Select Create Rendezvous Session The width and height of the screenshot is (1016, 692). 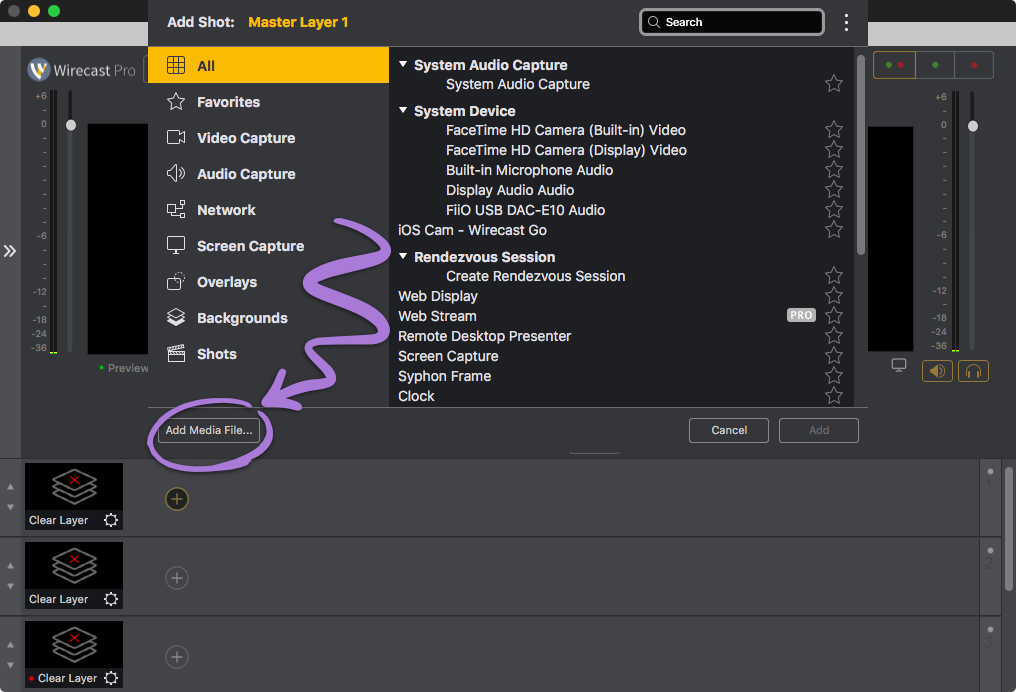pos(536,276)
